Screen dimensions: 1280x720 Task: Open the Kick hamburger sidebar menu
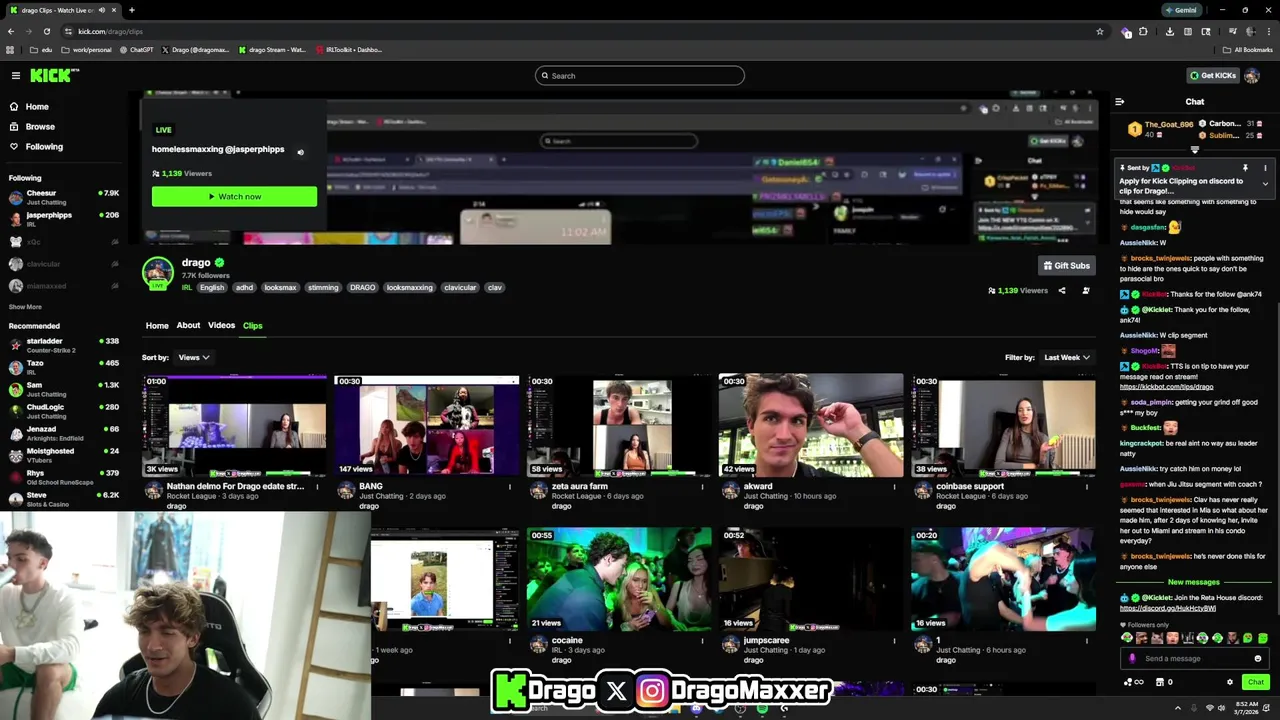(16, 76)
